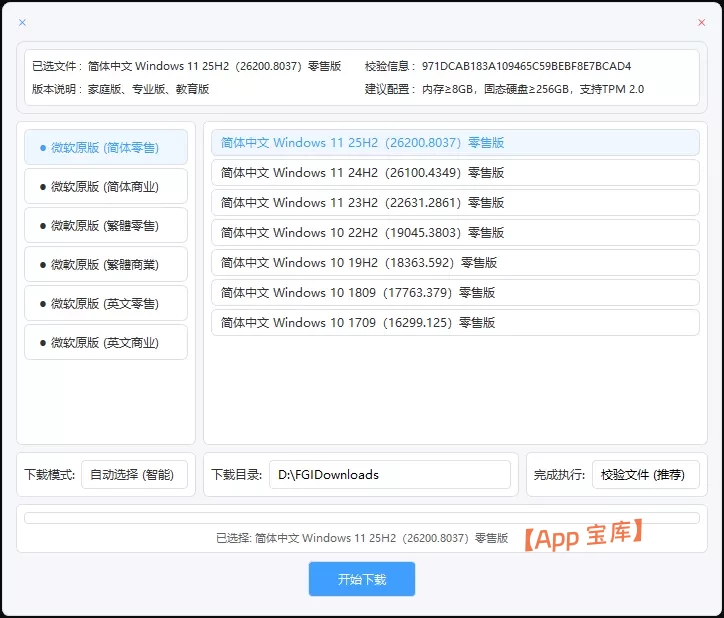Choose Windows 11 23H2 (22631.2861) 零售版 row
Screen dimensions: 724x618
pos(455,203)
